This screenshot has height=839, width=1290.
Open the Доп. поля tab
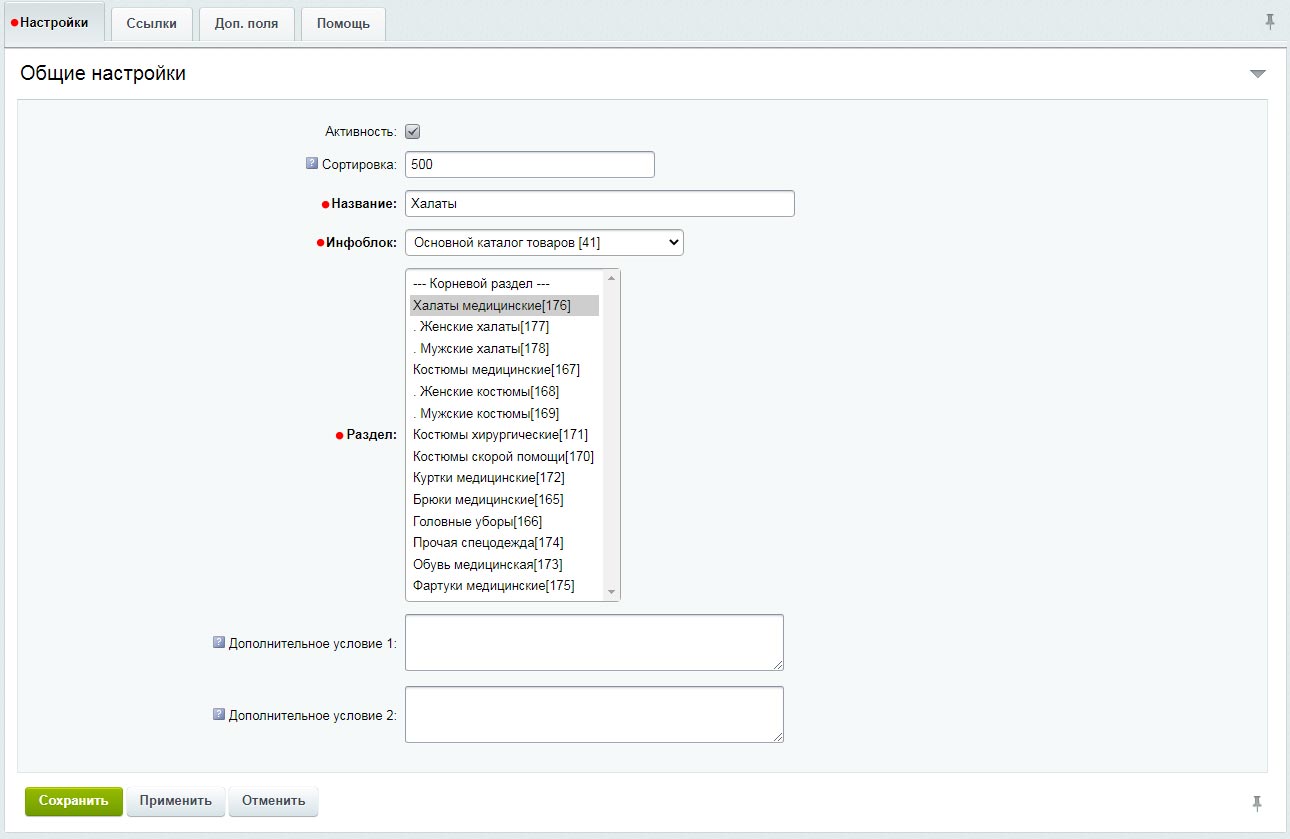point(246,22)
